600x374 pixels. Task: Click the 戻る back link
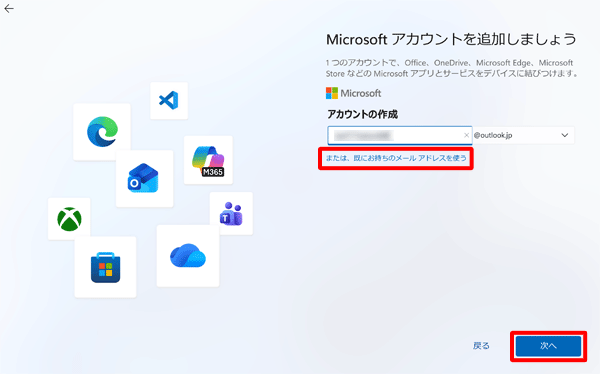pos(481,346)
